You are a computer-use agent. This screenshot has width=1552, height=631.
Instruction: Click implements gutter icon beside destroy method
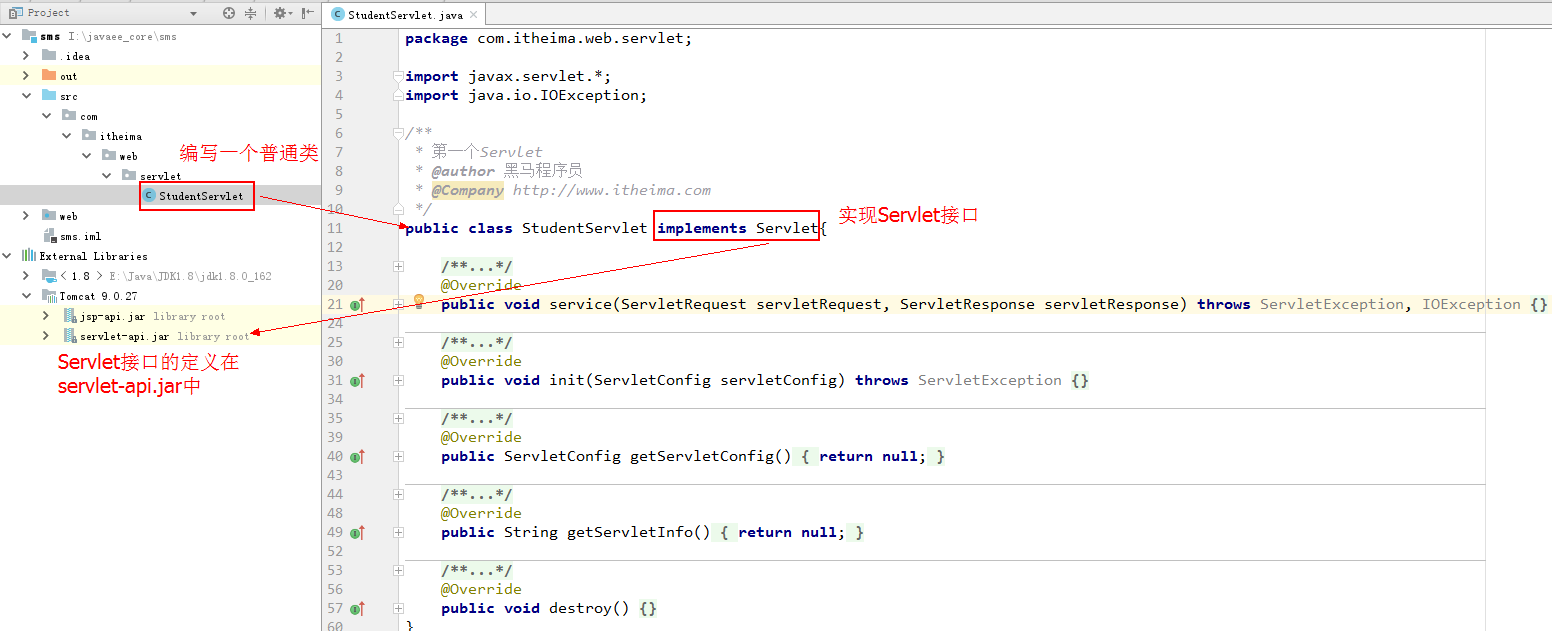(x=357, y=608)
